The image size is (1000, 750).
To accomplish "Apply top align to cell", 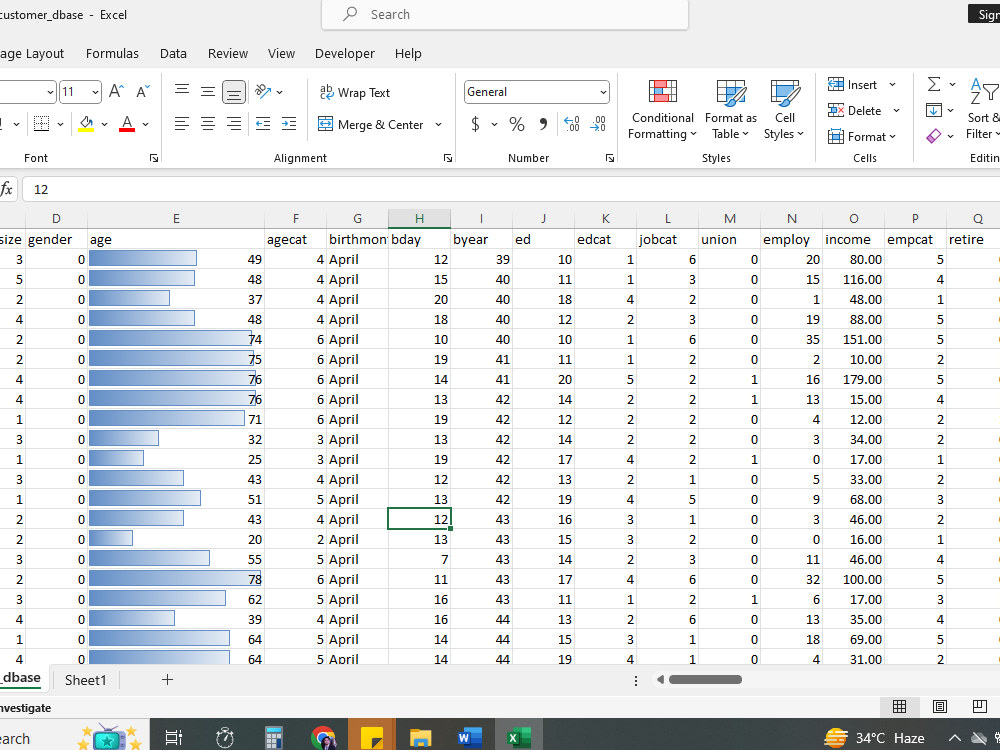I will (182, 92).
